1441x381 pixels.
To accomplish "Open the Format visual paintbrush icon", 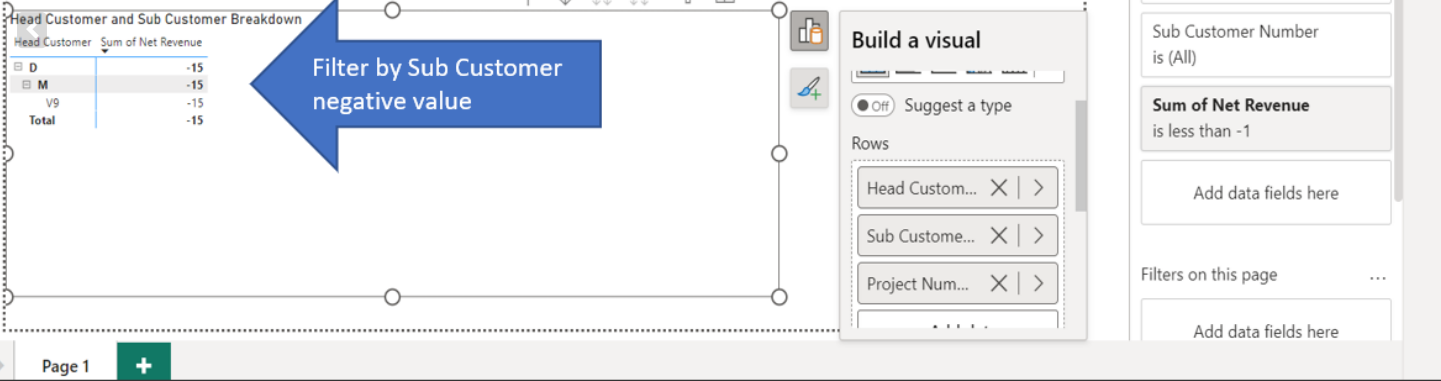I will coord(809,89).
